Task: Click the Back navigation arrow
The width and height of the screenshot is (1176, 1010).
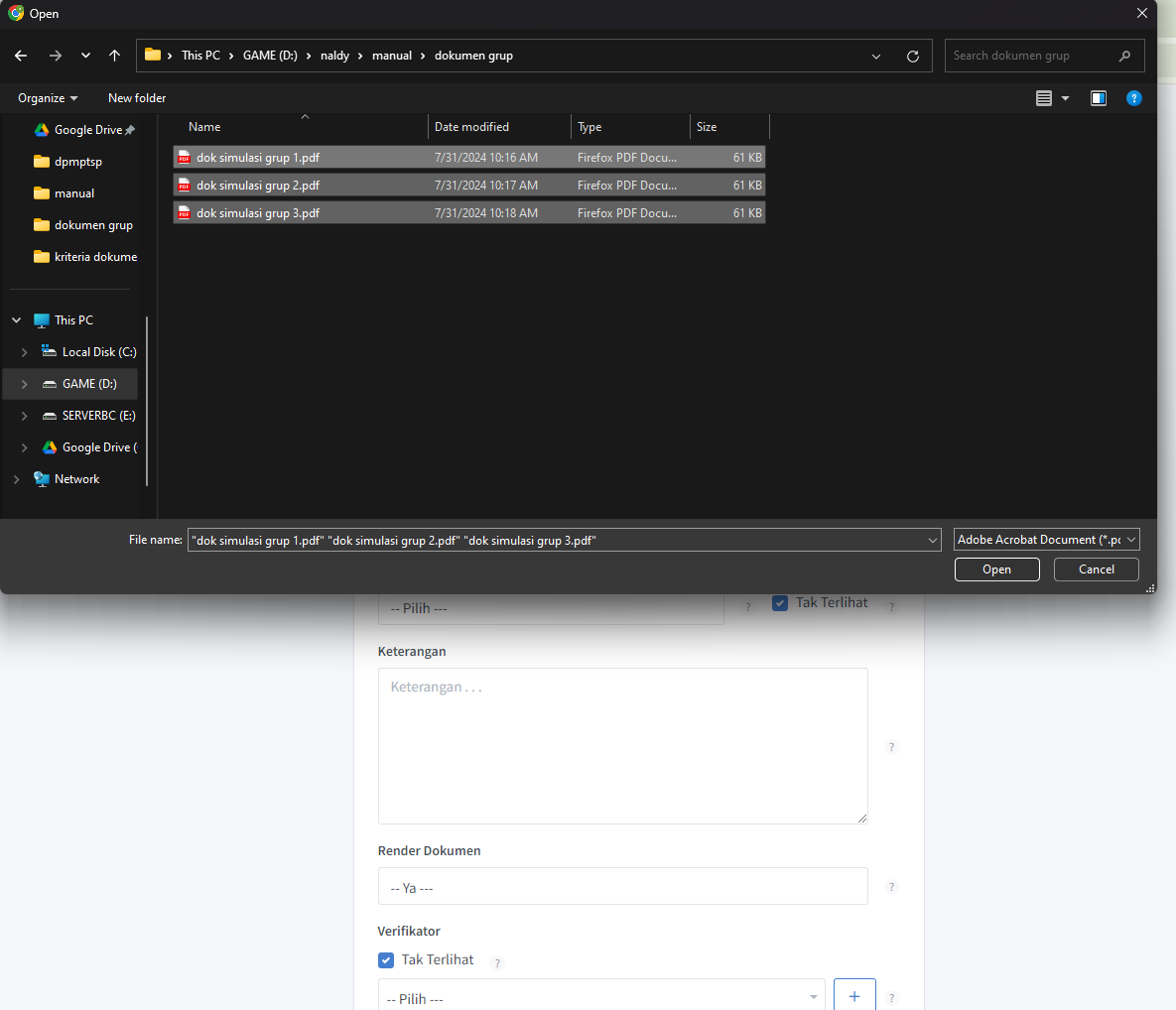Action: 21,56
